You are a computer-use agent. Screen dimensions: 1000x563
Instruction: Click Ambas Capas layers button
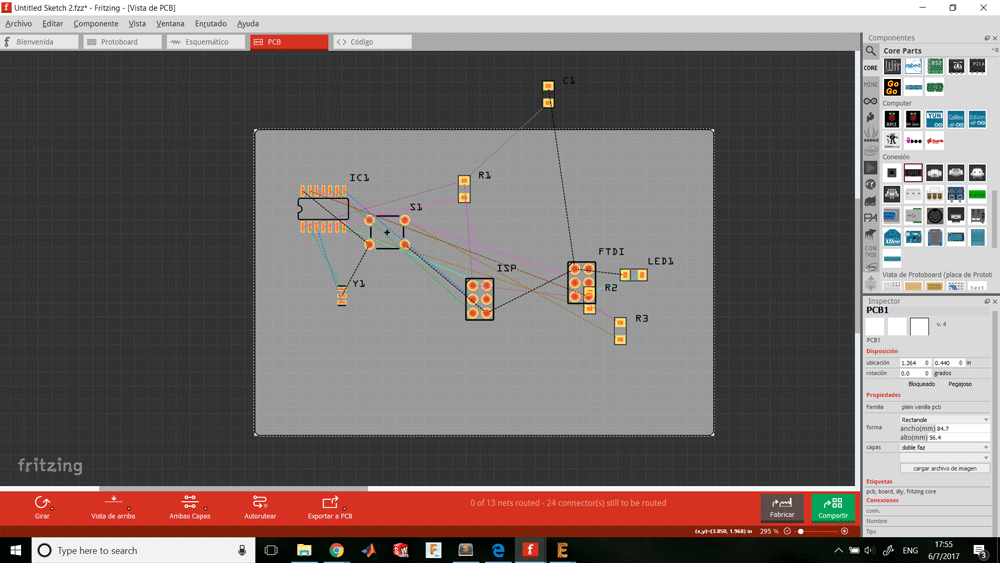tap(189, 507)
